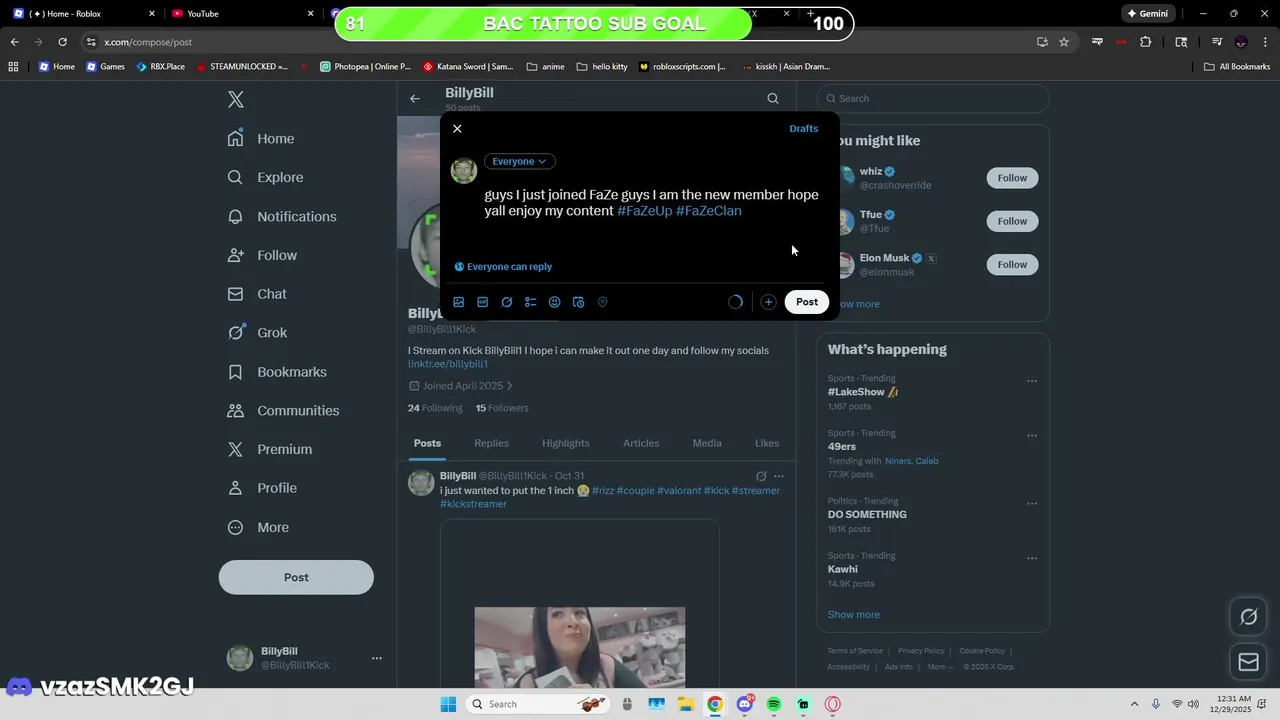
Task: Open more options for #LakeShow trend
Action: coord(1032,381)
